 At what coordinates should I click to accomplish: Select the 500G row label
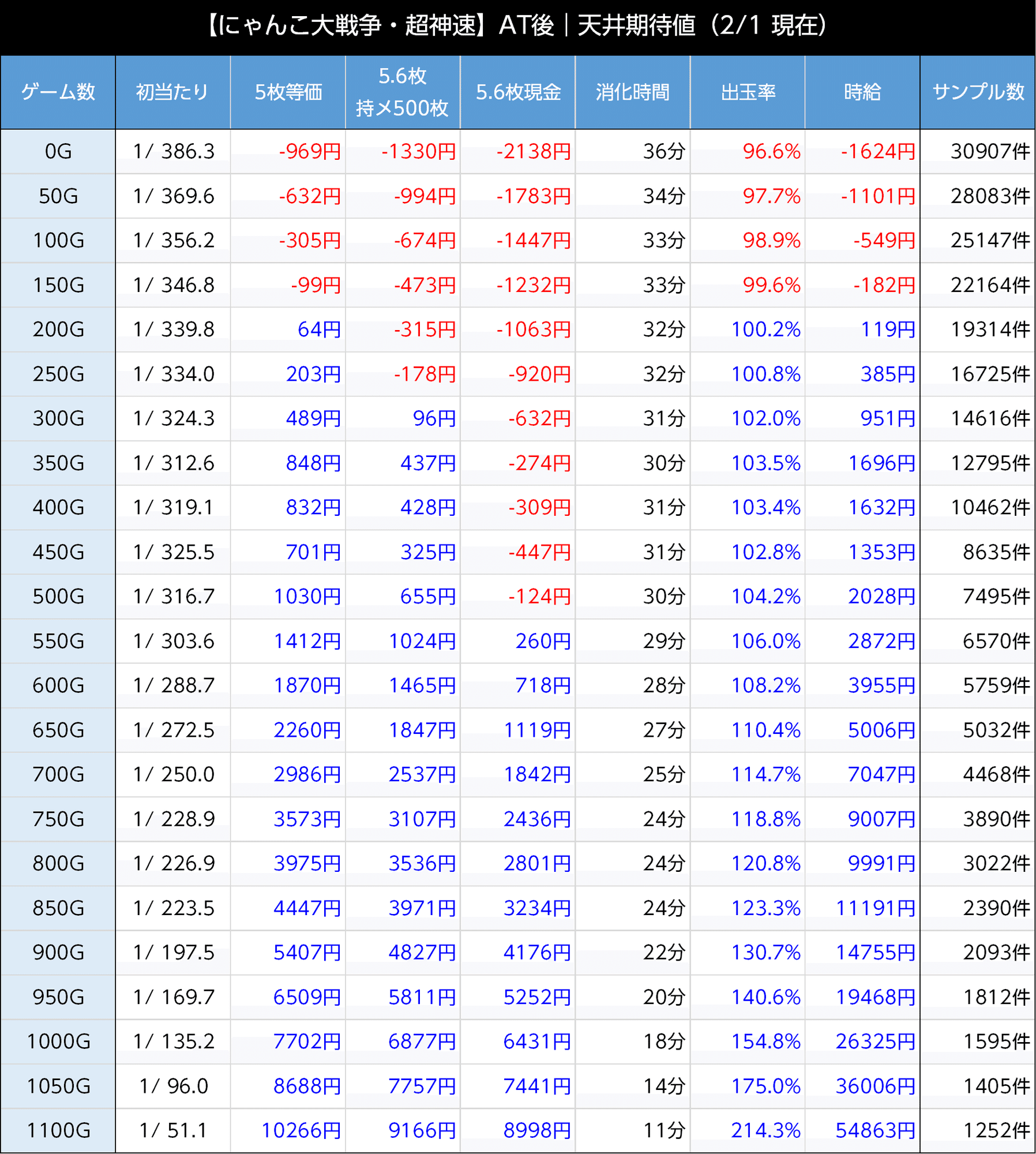58,596
